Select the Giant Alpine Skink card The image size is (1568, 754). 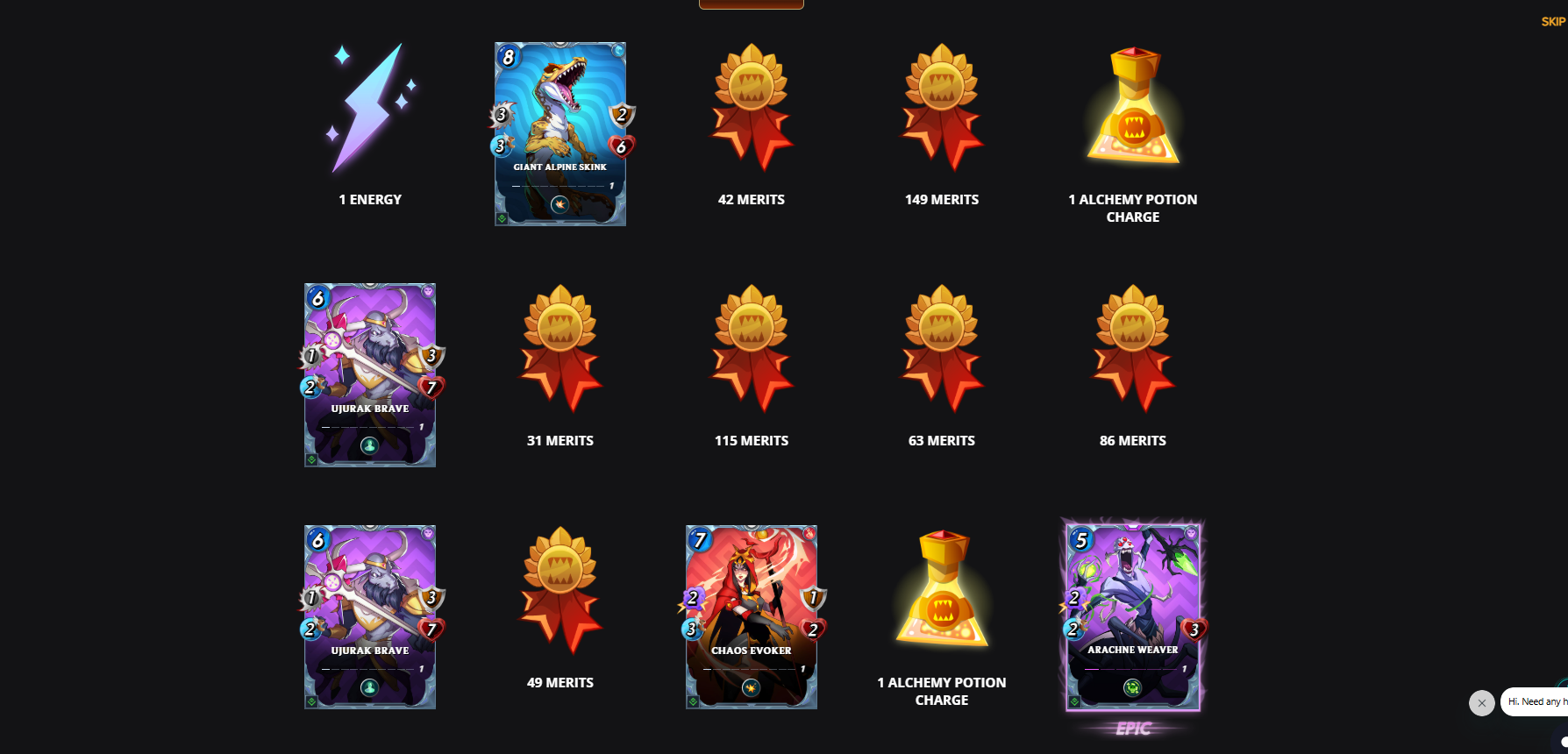tap(560, 133)
